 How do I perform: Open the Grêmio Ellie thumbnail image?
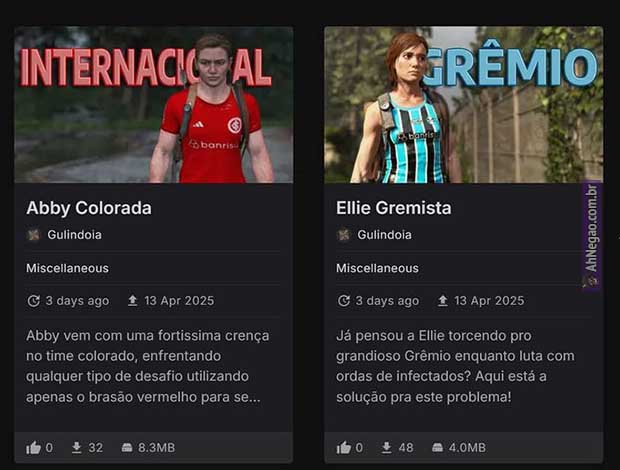[464, 105]
